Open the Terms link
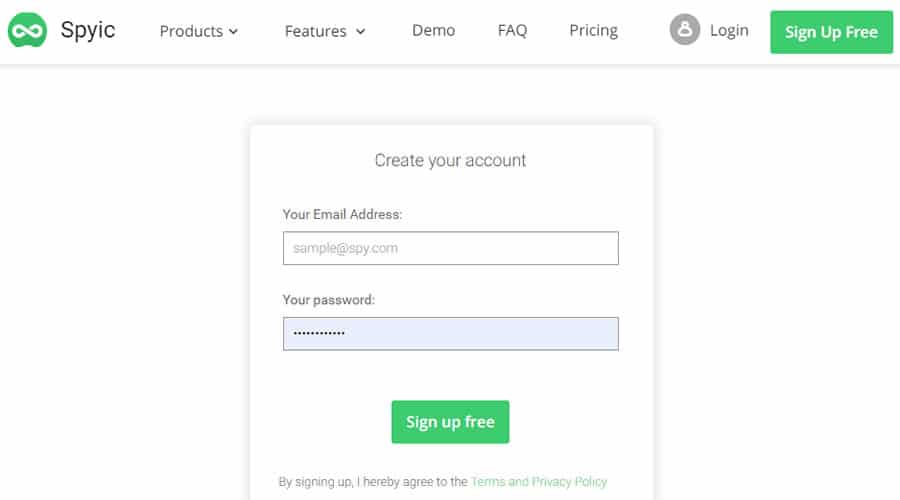 (x=488, y=482)
